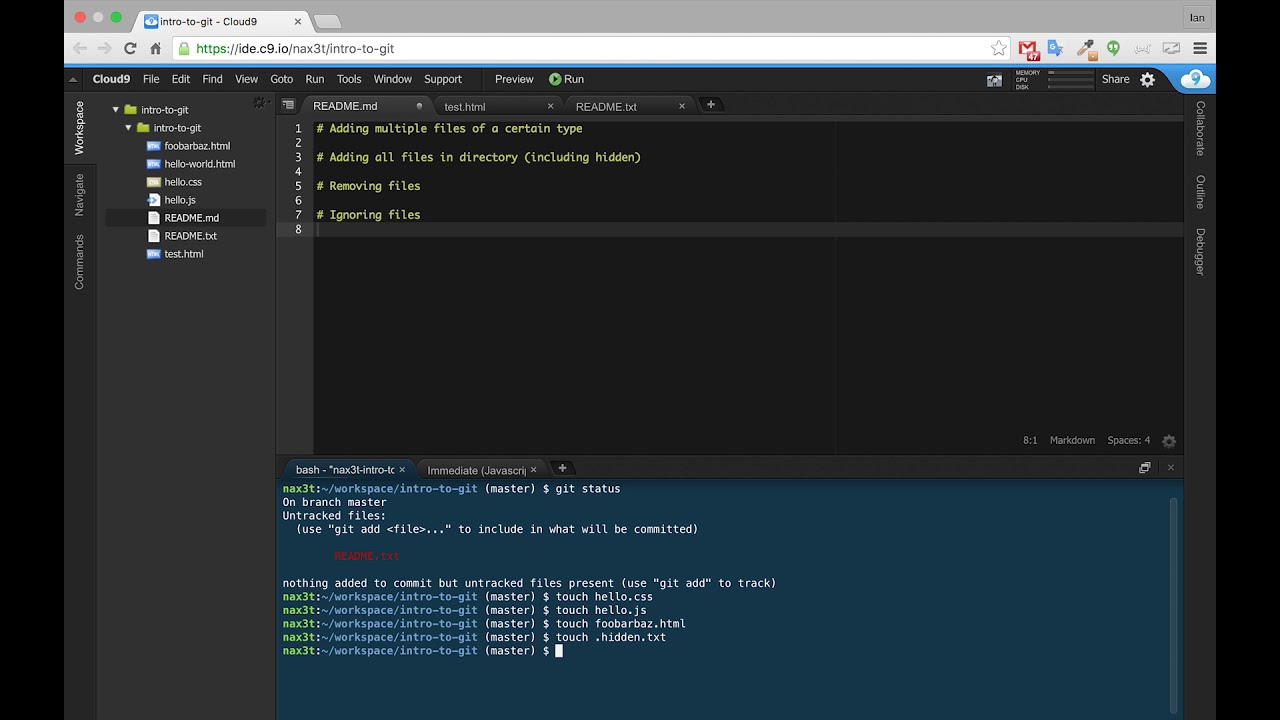
Task: Select the hello.js file icon
Action: 154,200
